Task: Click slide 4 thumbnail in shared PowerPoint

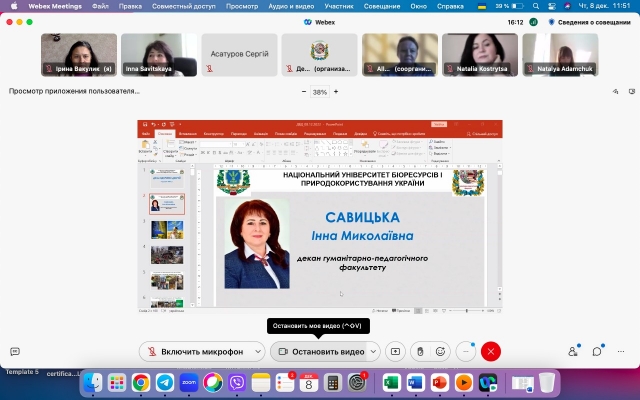Action: click(x=167, y=255)
